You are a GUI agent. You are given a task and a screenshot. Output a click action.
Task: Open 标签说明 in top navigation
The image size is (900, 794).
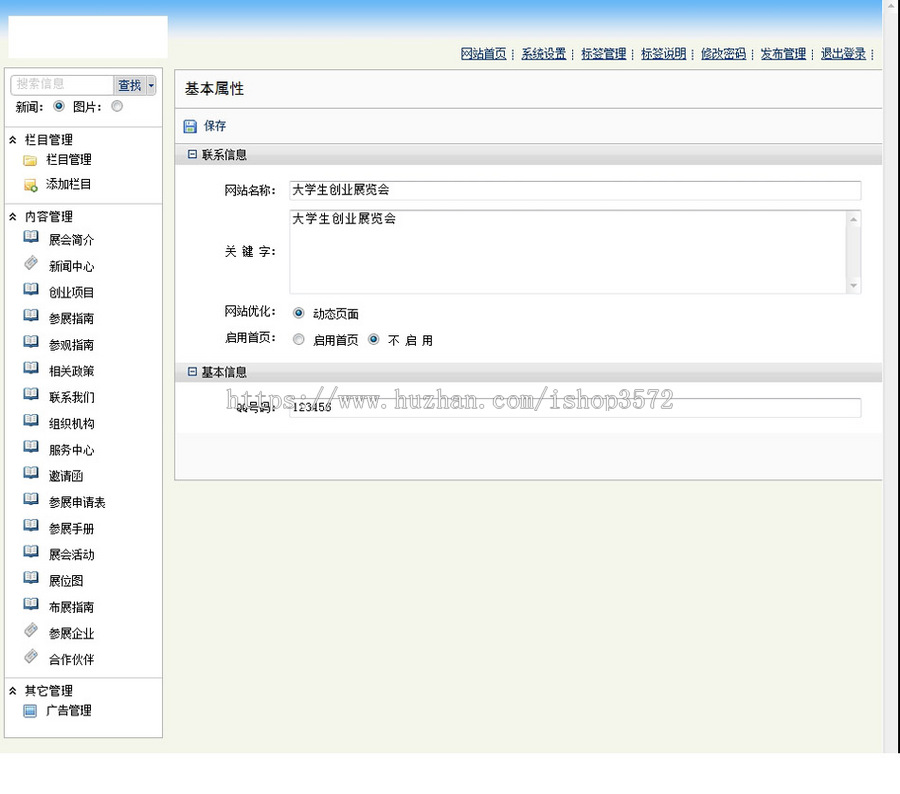[x=664, y=54]
